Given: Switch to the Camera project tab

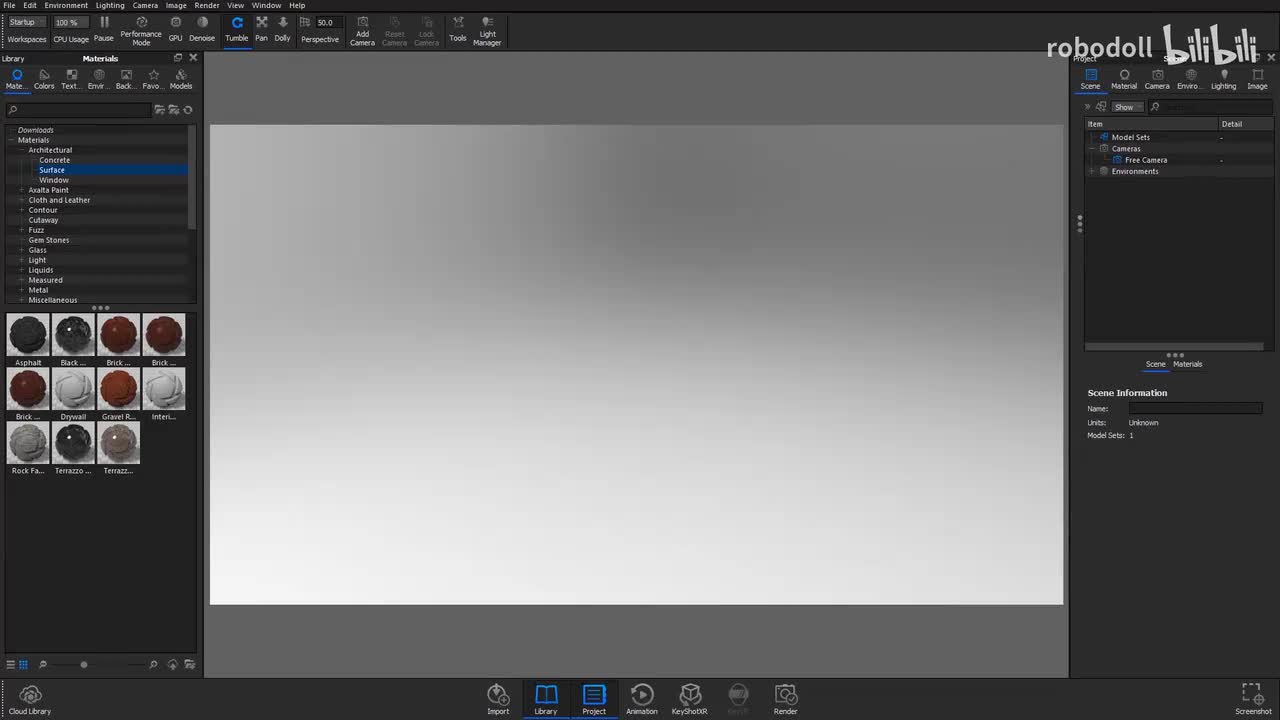Looking at the screenshot, I should tap(1157, 79).
